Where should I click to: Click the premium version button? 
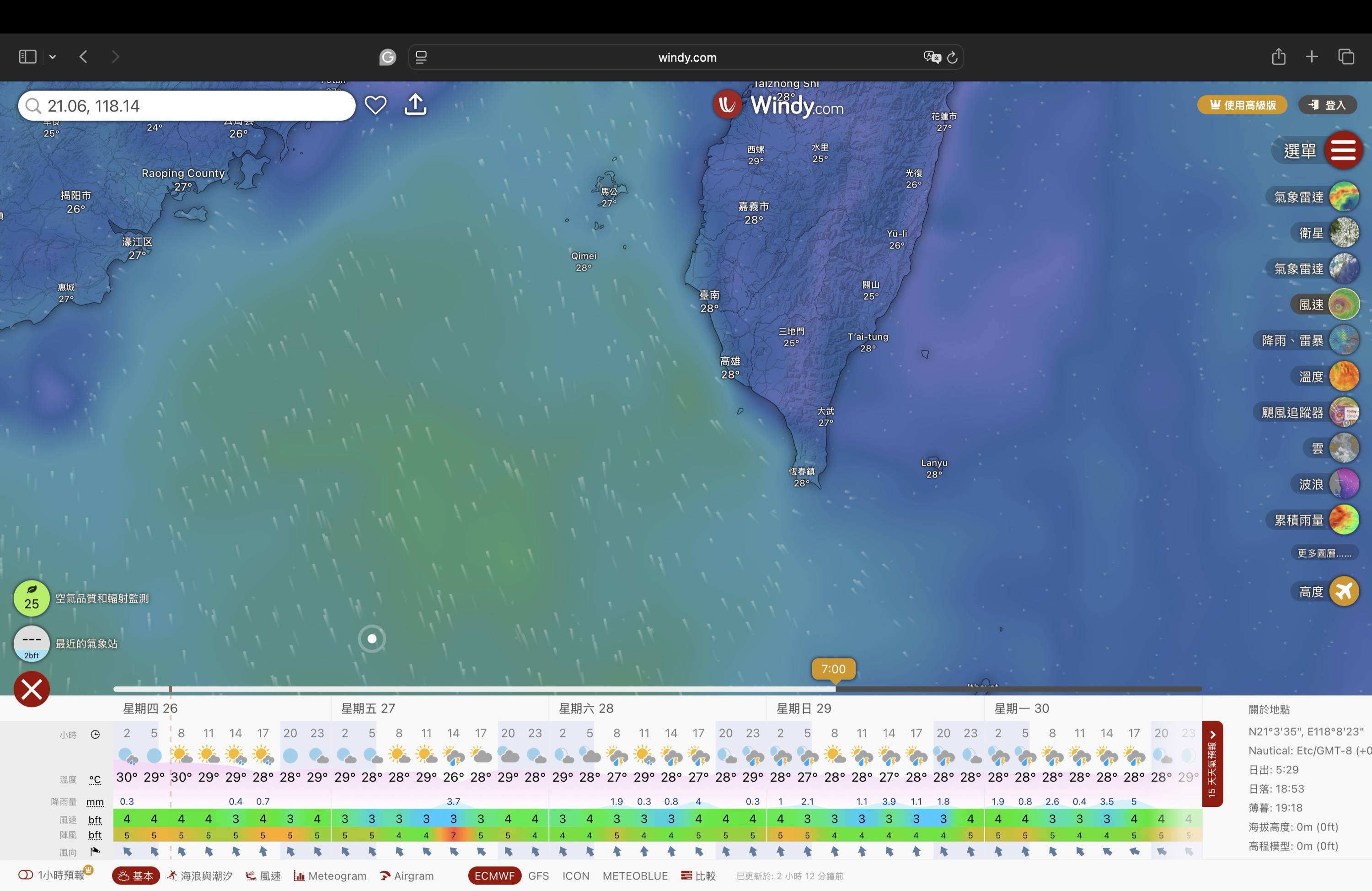[1242, 105]
